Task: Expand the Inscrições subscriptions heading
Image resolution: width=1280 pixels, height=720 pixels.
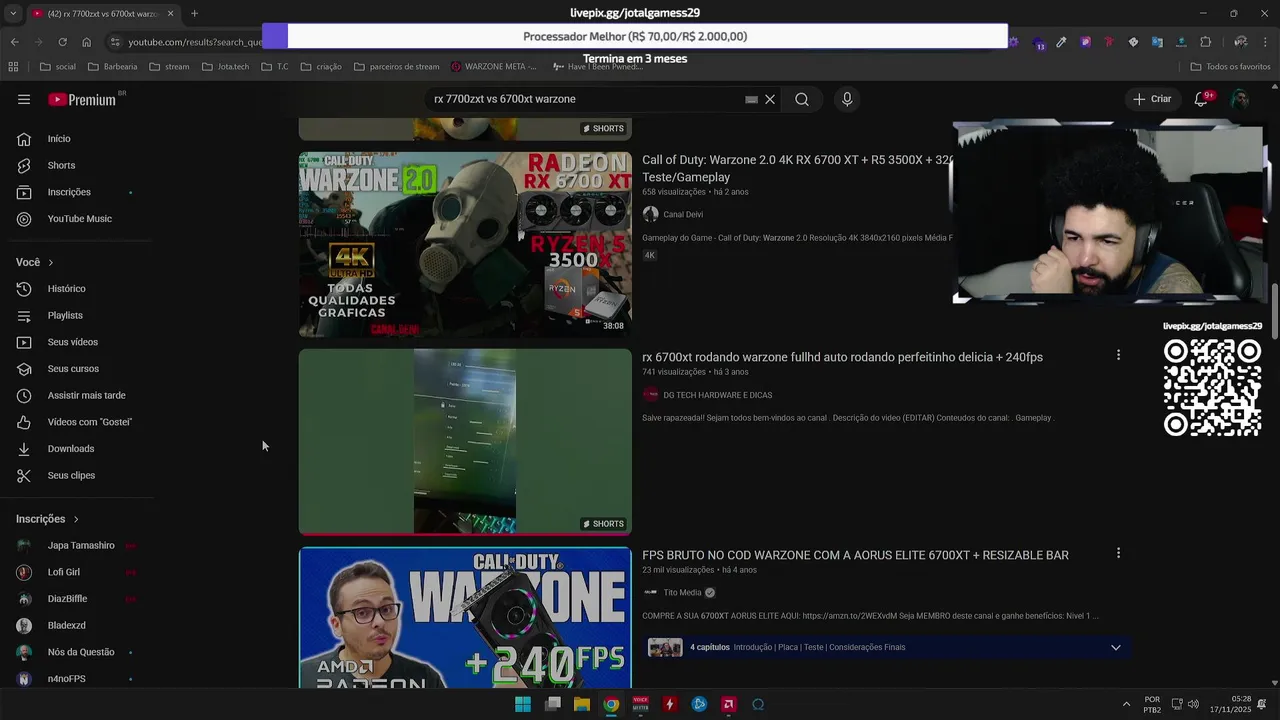Action: [47, 519]
